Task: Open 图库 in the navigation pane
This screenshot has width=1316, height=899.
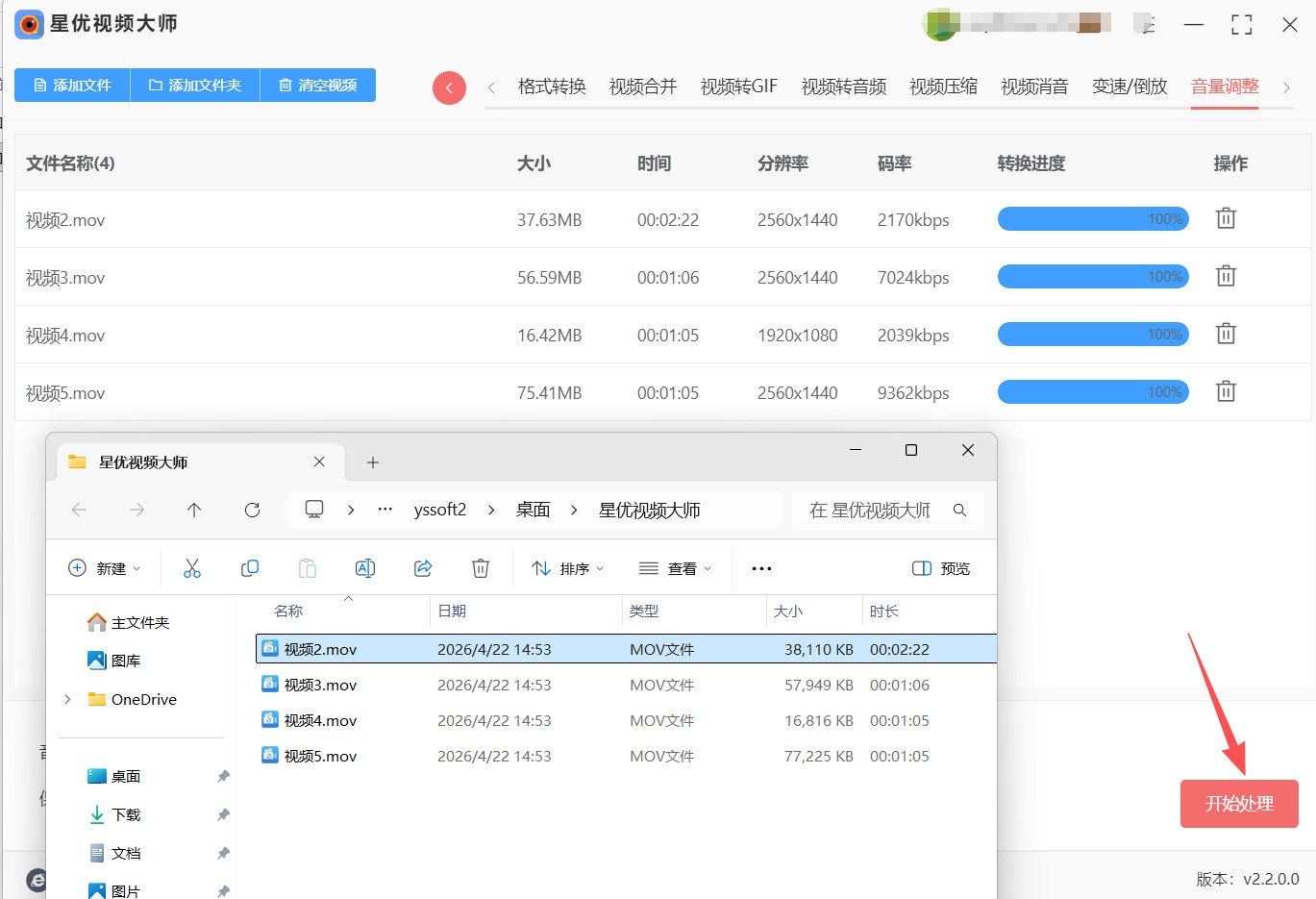Action: click(113, 661)
